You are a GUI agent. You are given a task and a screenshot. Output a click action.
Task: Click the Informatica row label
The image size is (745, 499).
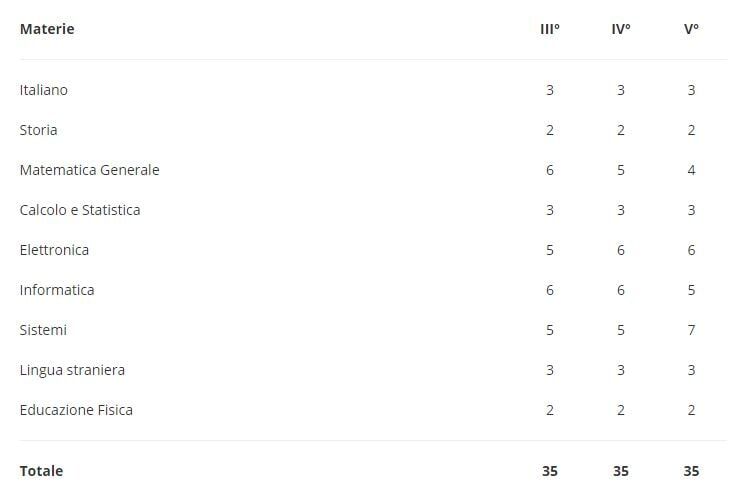click(57, 290)
